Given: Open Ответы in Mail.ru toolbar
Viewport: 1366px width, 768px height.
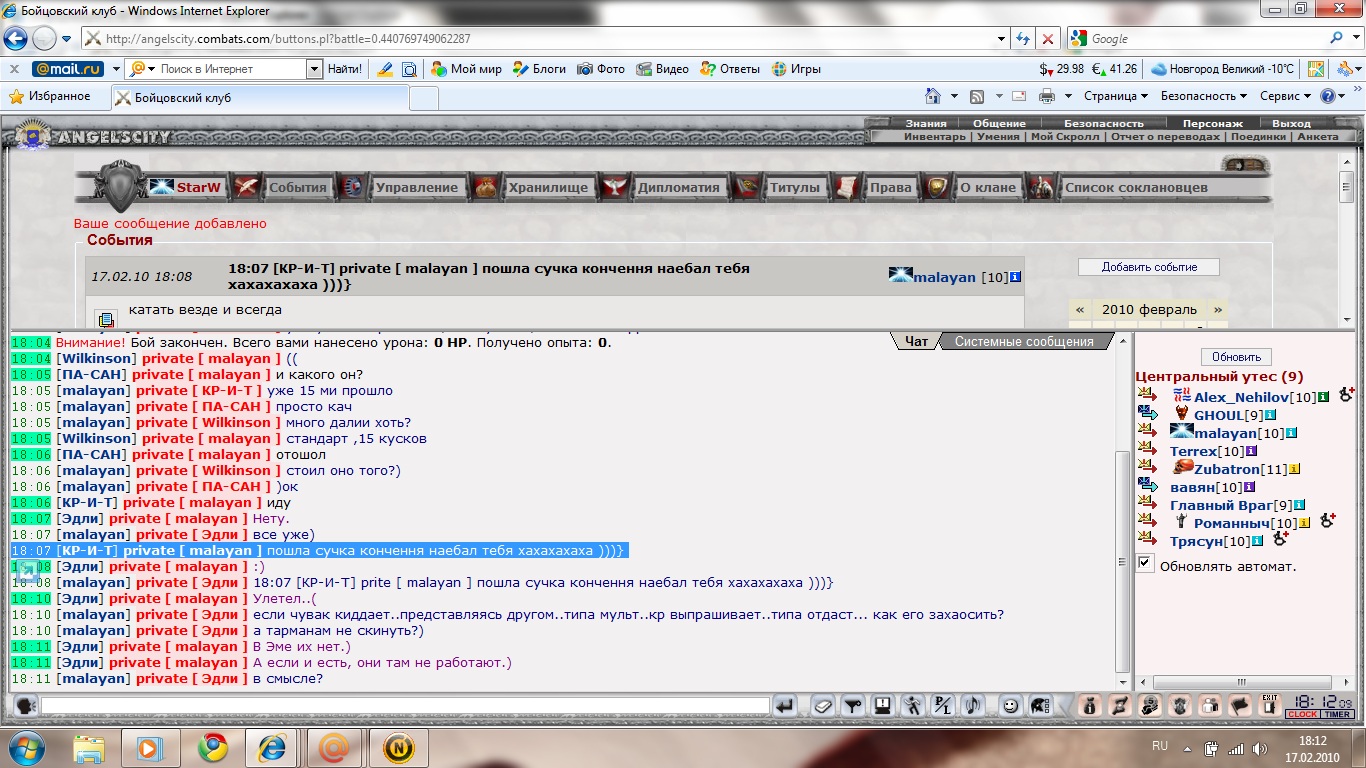Looking at the screenshot, I should 730,69.
